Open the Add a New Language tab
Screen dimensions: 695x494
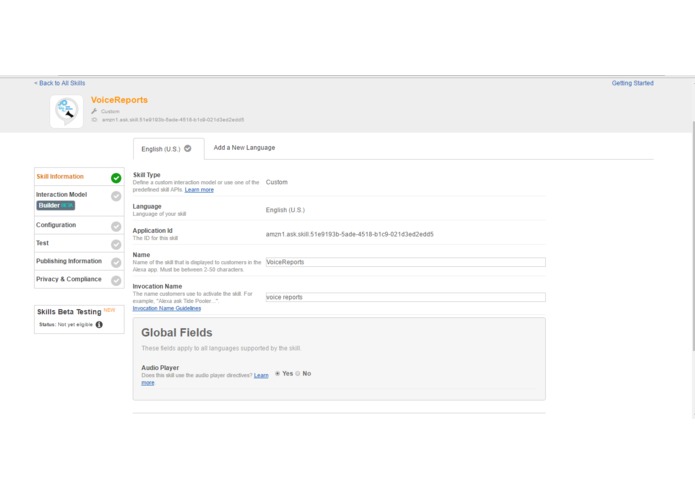click(244, 148)
